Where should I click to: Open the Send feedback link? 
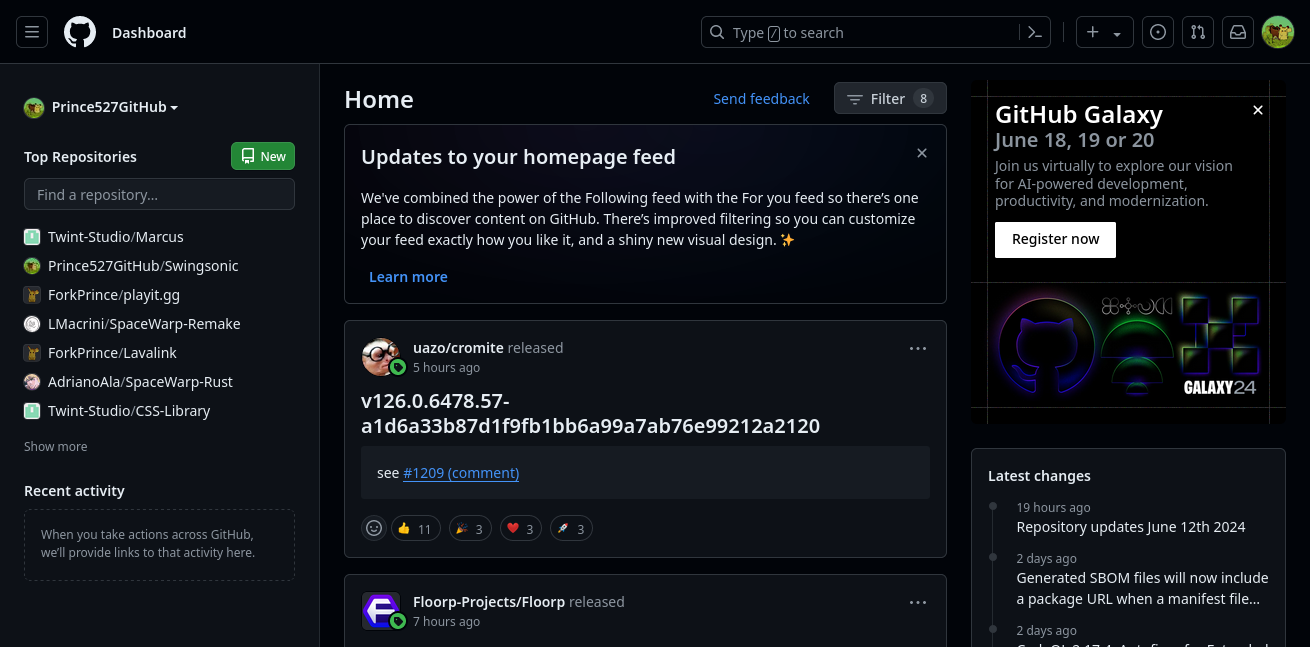761,98
